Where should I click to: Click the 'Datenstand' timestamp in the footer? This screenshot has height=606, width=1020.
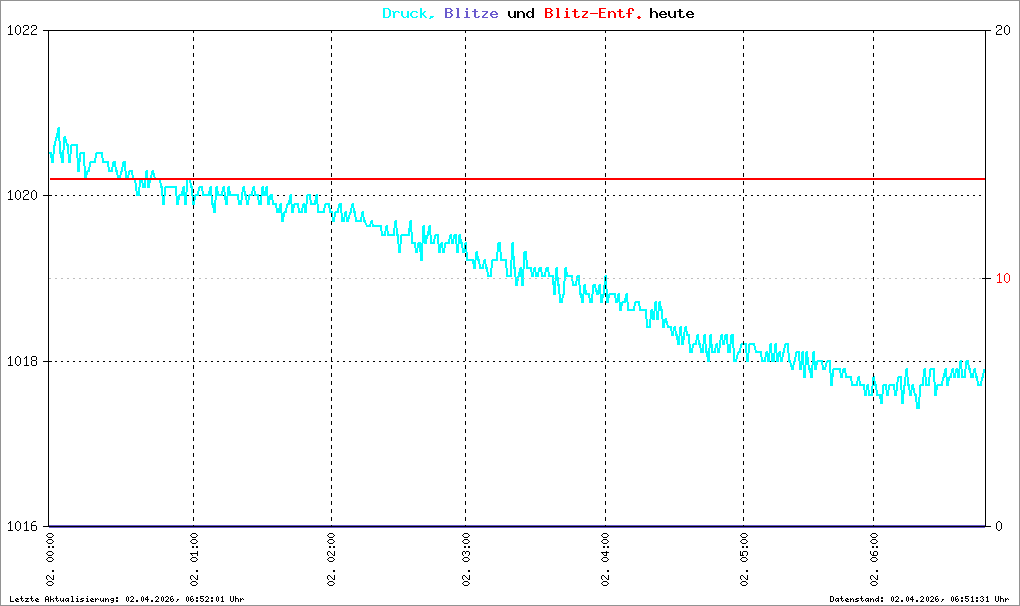click(x=918, y=599)
